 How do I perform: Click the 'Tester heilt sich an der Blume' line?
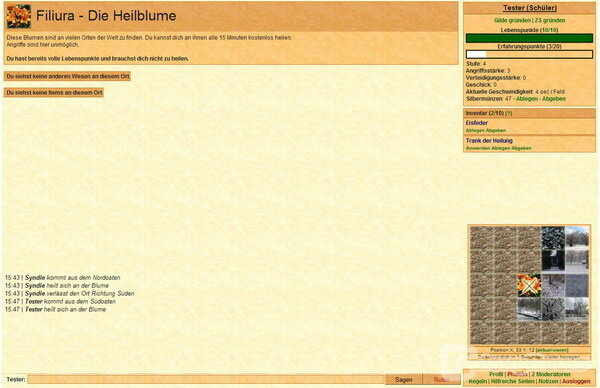[55, 310]
